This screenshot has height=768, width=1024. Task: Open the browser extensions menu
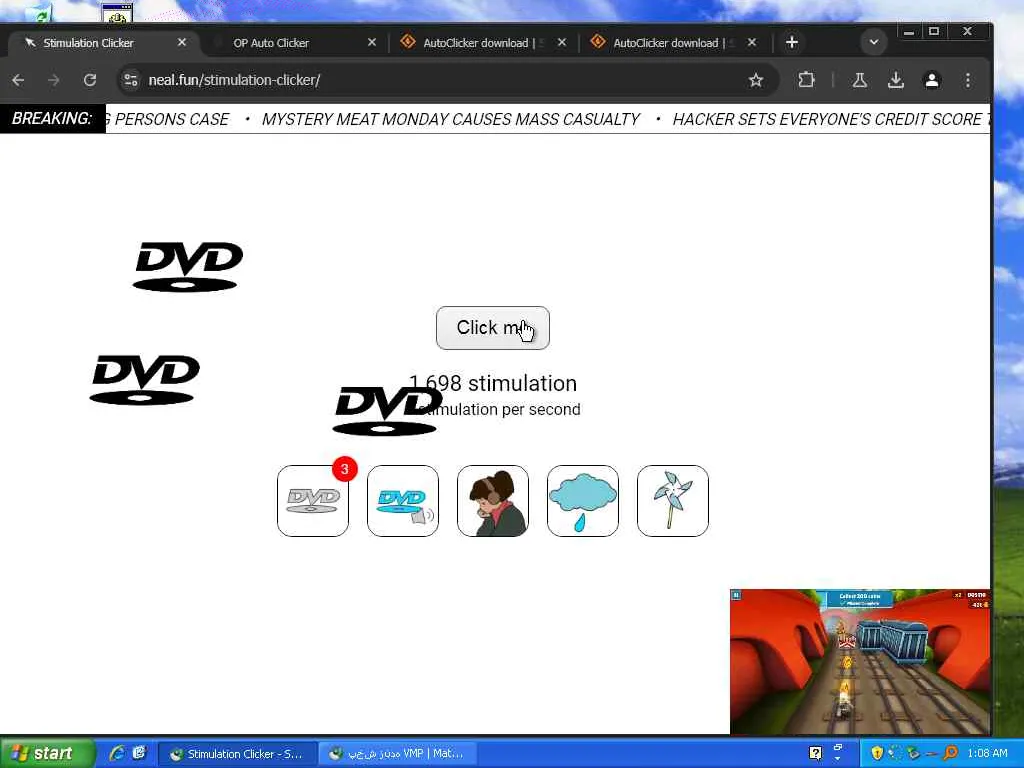coord(807,80)
